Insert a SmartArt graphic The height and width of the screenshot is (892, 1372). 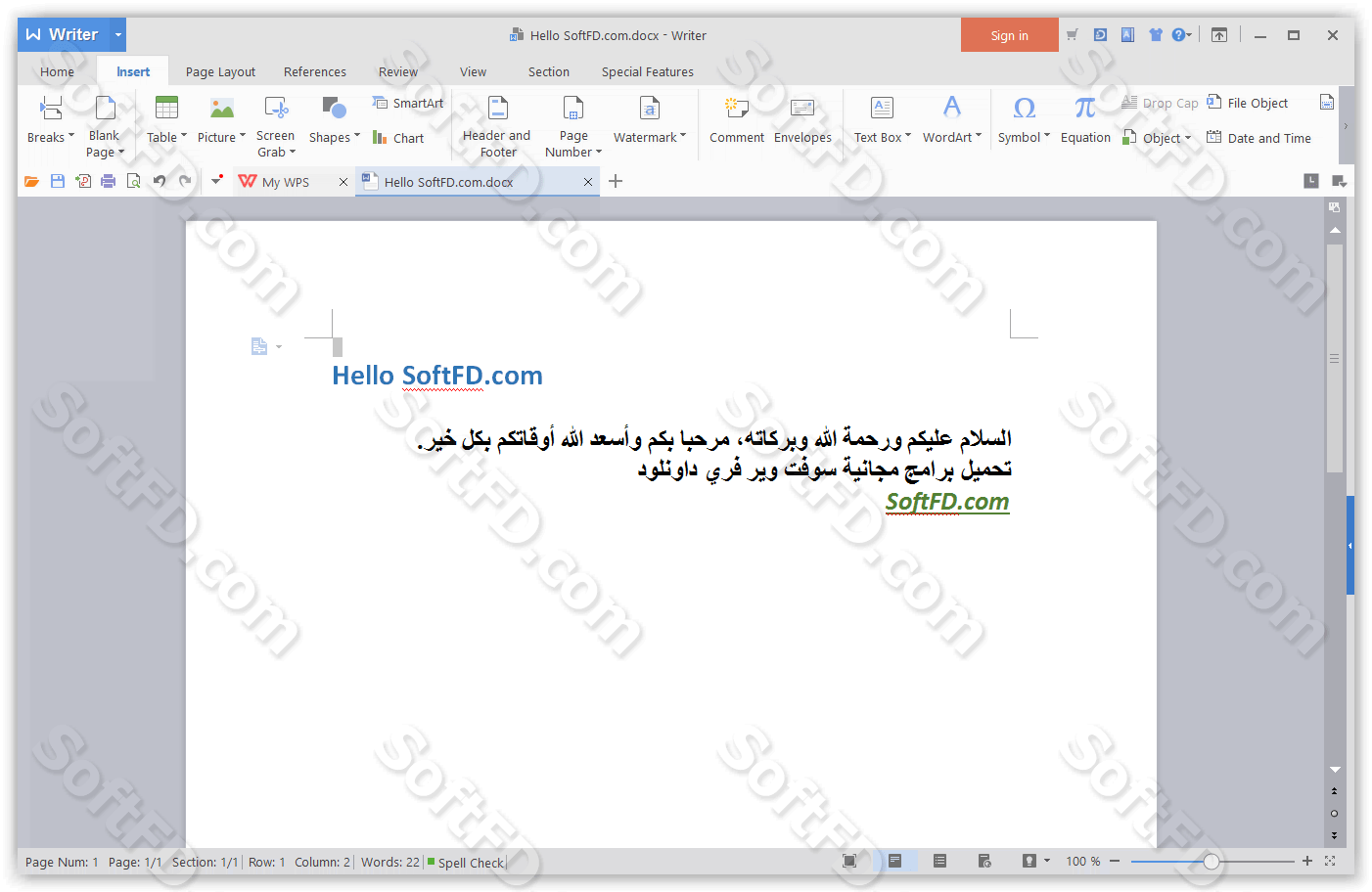pos(408,103)
